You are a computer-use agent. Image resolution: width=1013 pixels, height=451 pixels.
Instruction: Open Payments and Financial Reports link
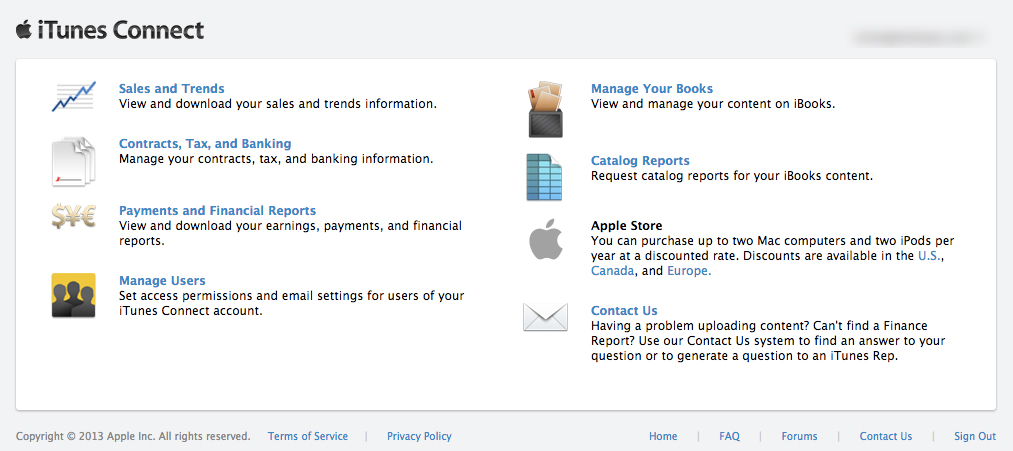click(218, 211)
